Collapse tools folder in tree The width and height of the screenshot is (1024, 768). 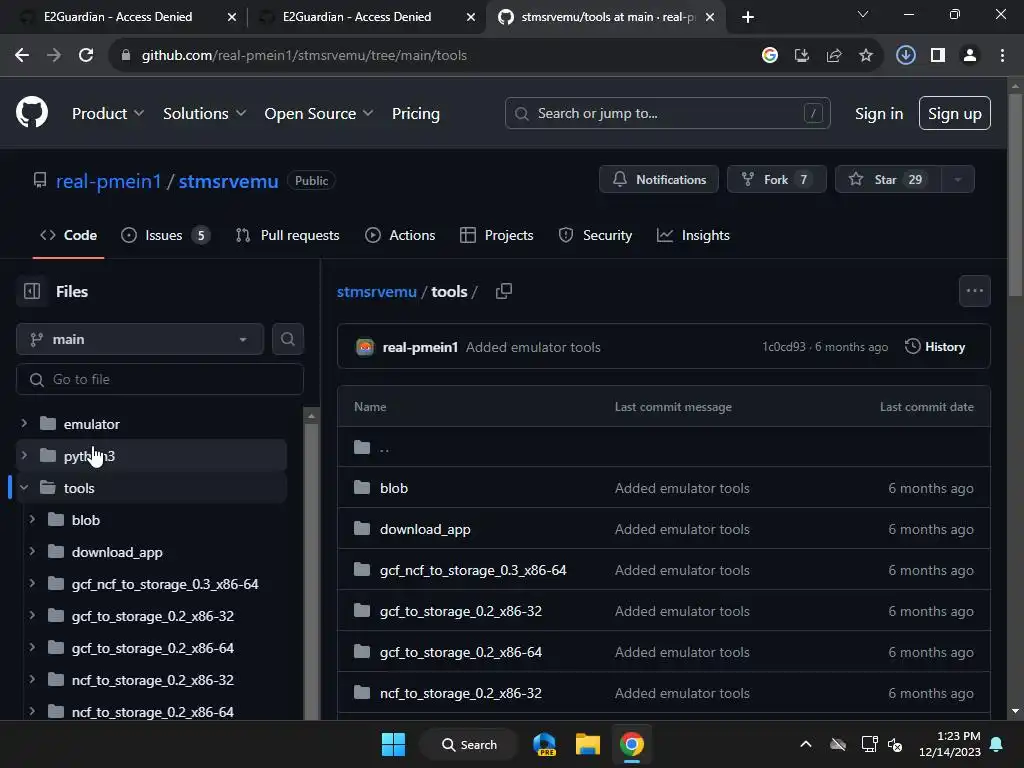[24, 487]
